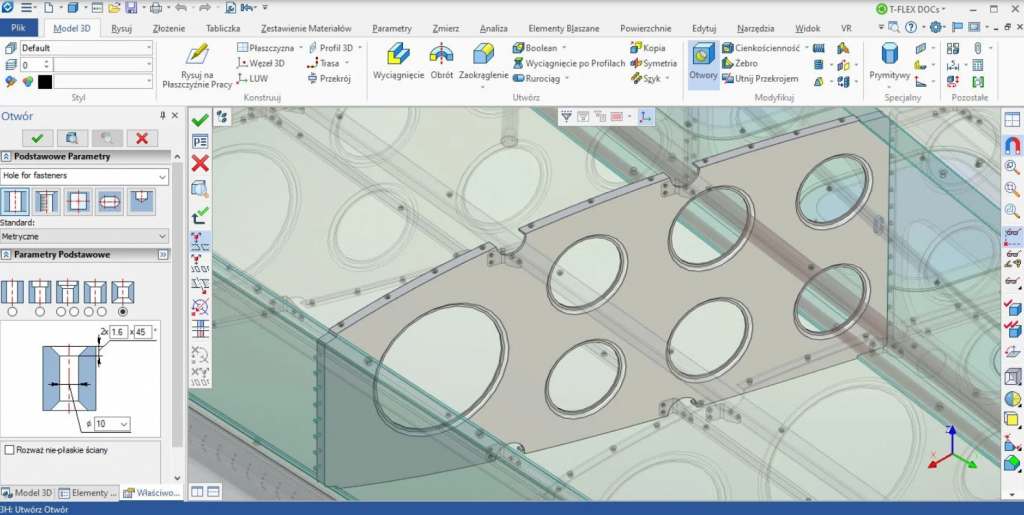Click the black color swatch in Styl
Image resolution: width=1024 pixels, height=515 pixels.
tap(45, 82)
